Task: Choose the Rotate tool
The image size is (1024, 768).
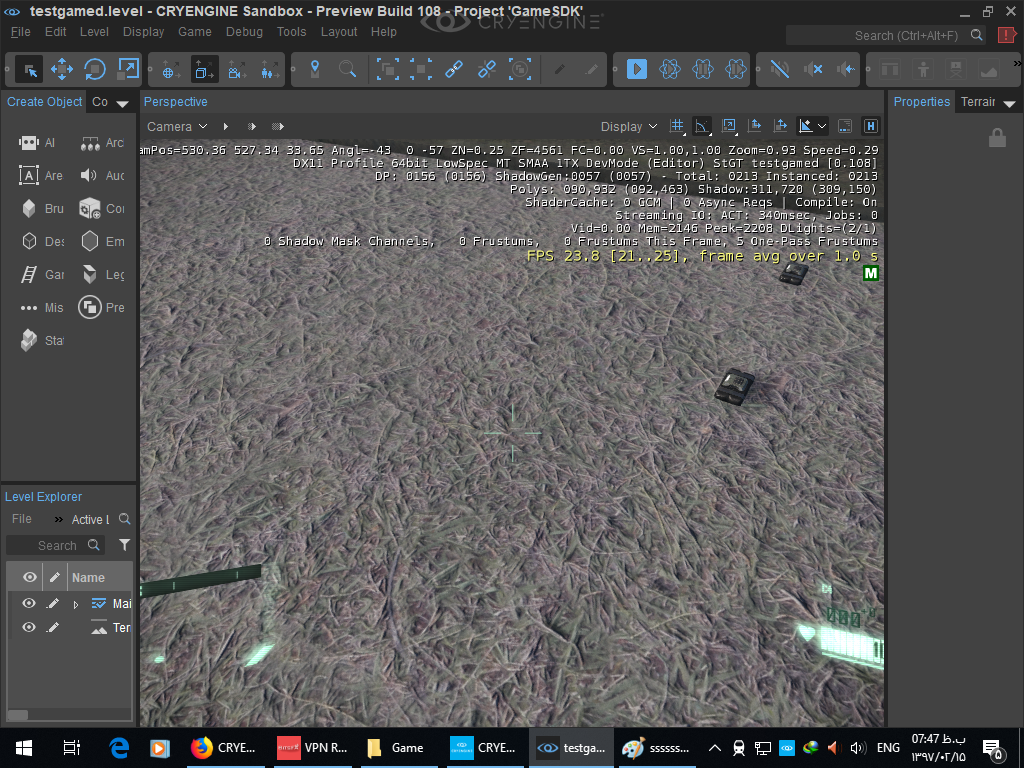Action: pos(95,69)
